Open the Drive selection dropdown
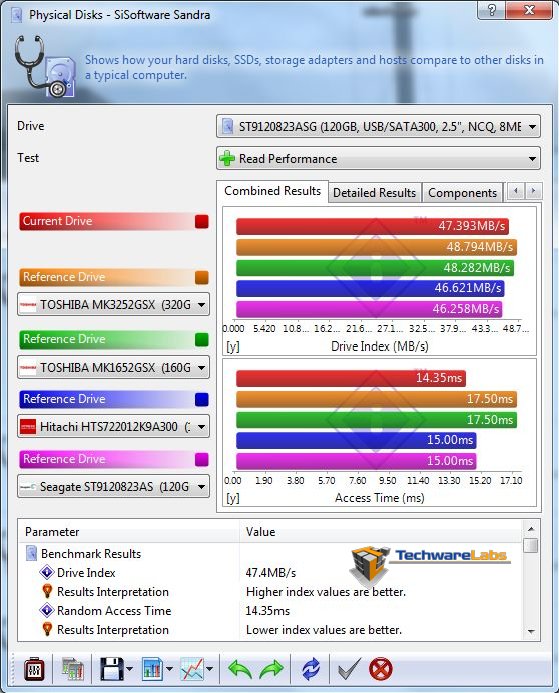The height and width of the screenshot is (693, 559). pyautogui.click(x=378, y=127)
